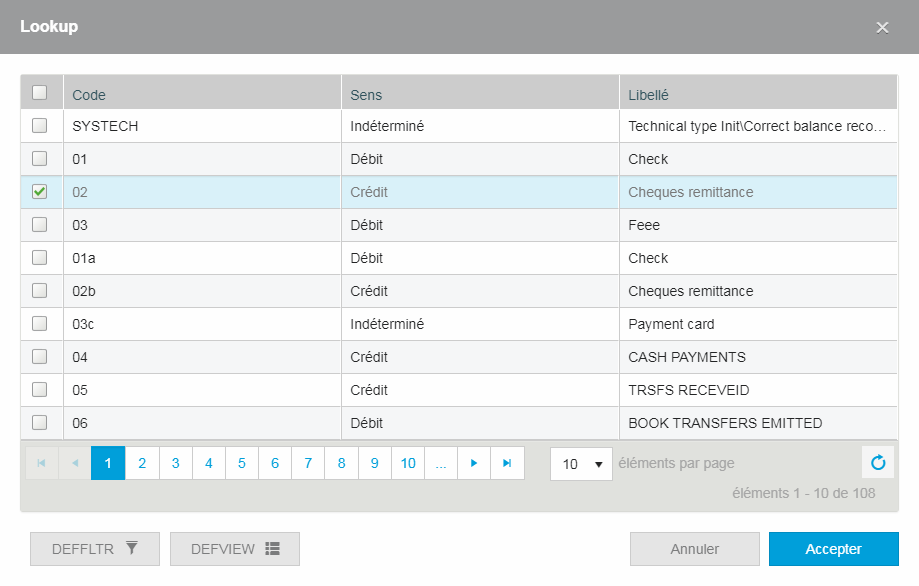Check the checkbox for SYSTECH row
The height and width of the screenshot is (586, 919).
(x=40, y=126)
